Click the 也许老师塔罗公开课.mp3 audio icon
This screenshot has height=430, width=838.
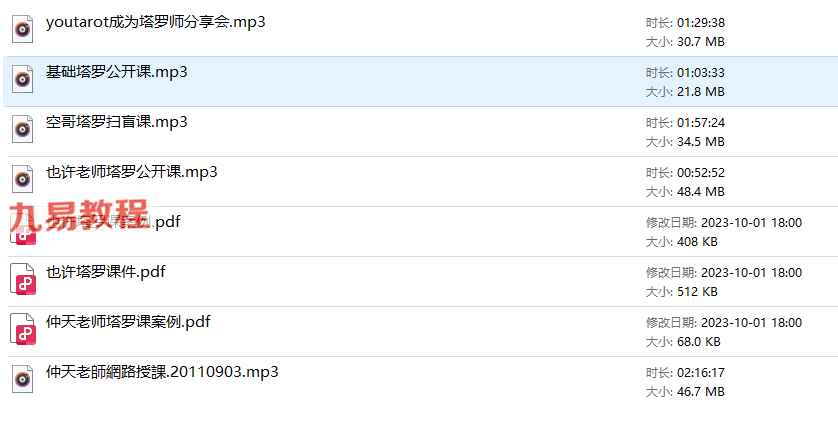22,179
